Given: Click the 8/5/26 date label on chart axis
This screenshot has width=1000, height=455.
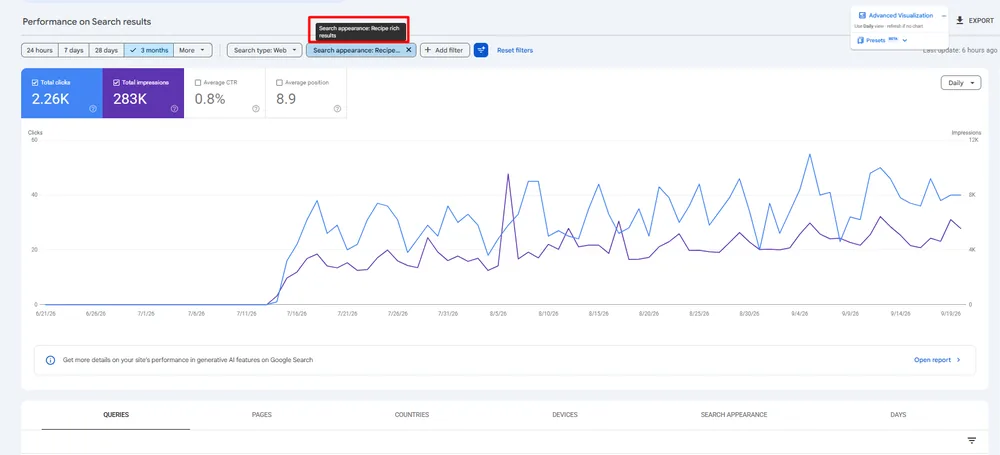Looking at the screenshot, I should pyautogui.click(x=498, y=314).
